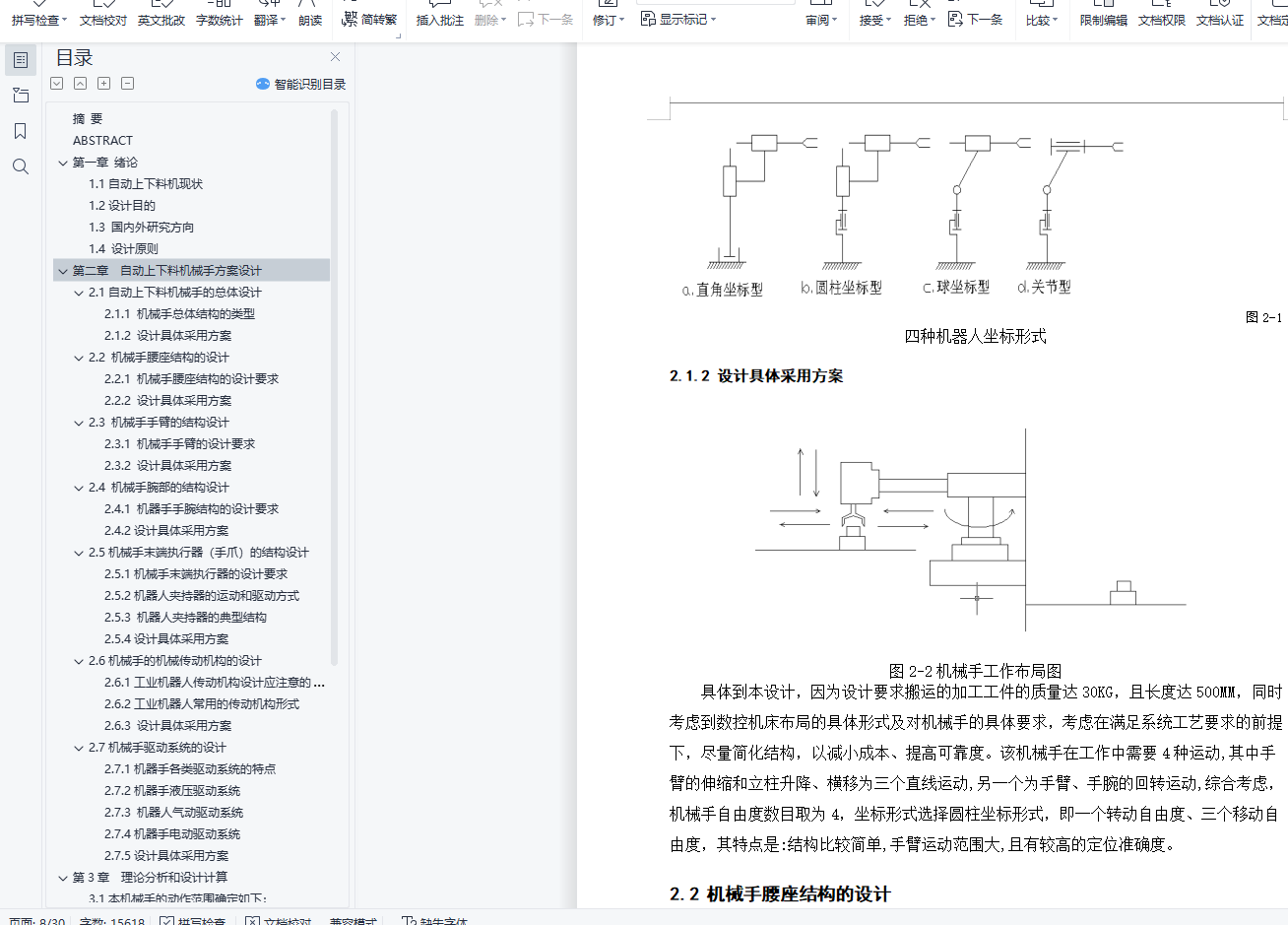Image resolution: width=1288 pixels, height=925 pixels.
Task: Jump to 2.7.4 机器手电动驱动系统
Action: 172,834
